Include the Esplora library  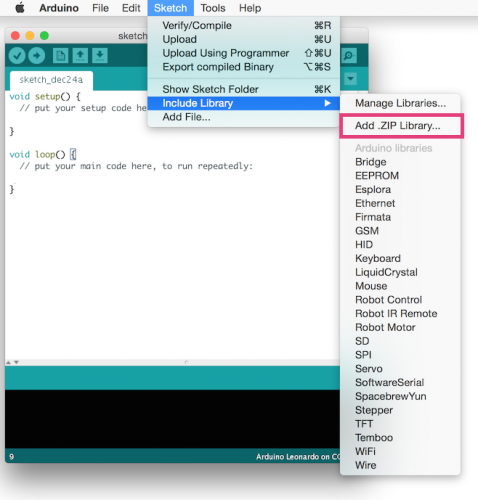[400, 189]
